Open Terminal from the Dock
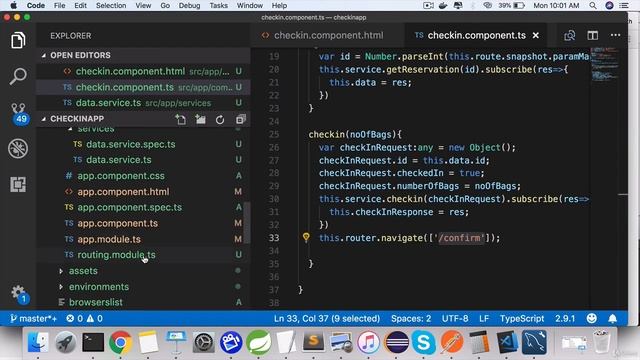Image resolution: width=640 pixels, height=360 pixels. [x=93, y=342]
